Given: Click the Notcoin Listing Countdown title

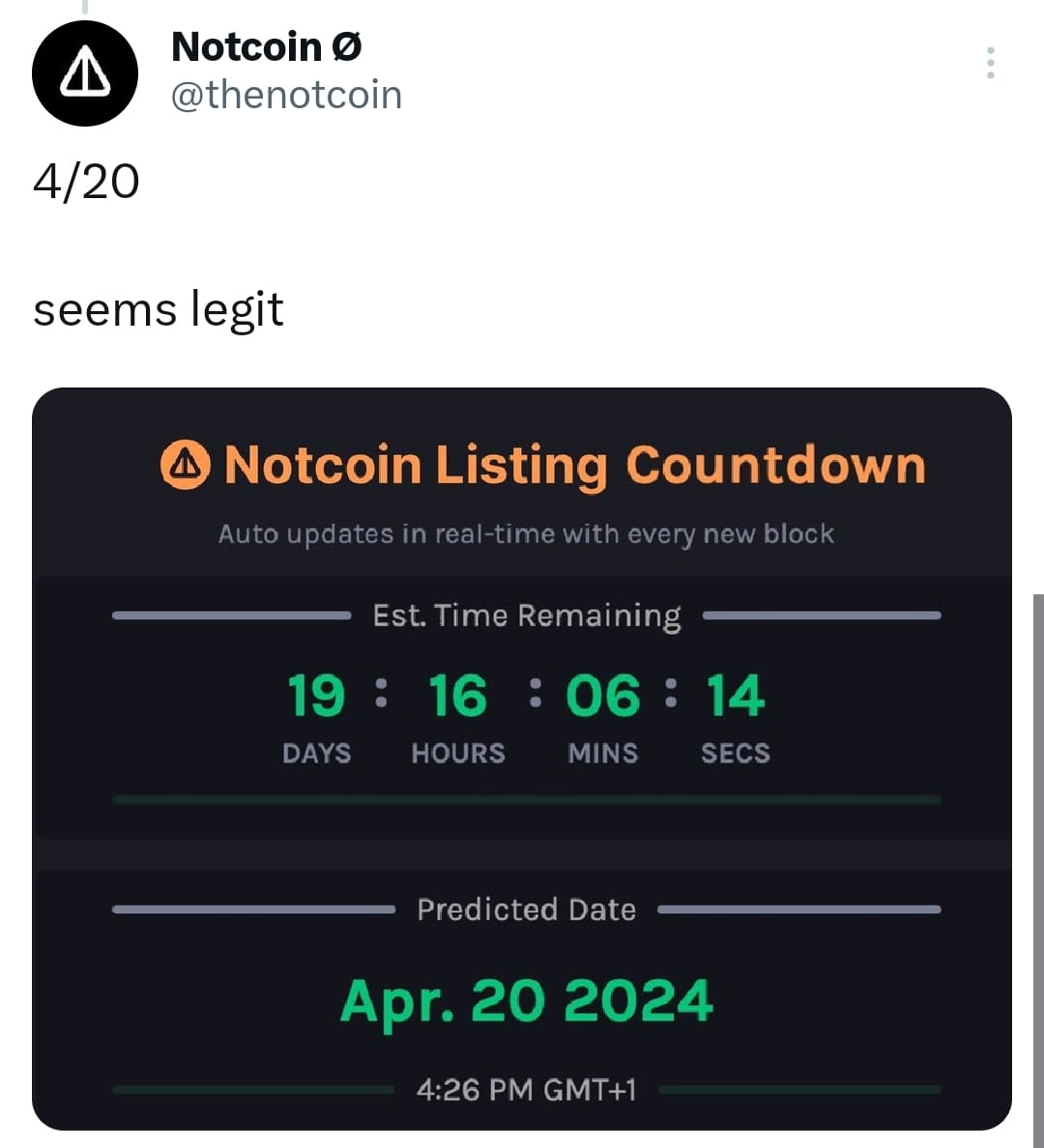Looking at the screenshot, I should point(574,465).
